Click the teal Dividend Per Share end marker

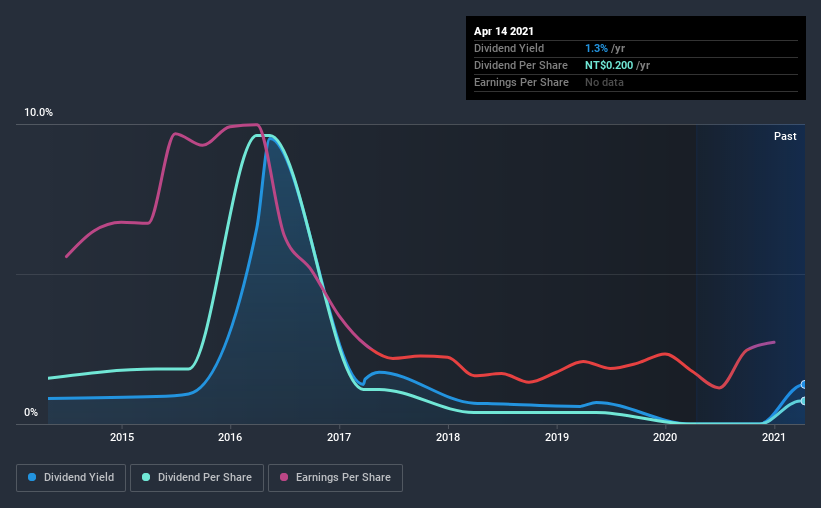(x=803, y=401)
